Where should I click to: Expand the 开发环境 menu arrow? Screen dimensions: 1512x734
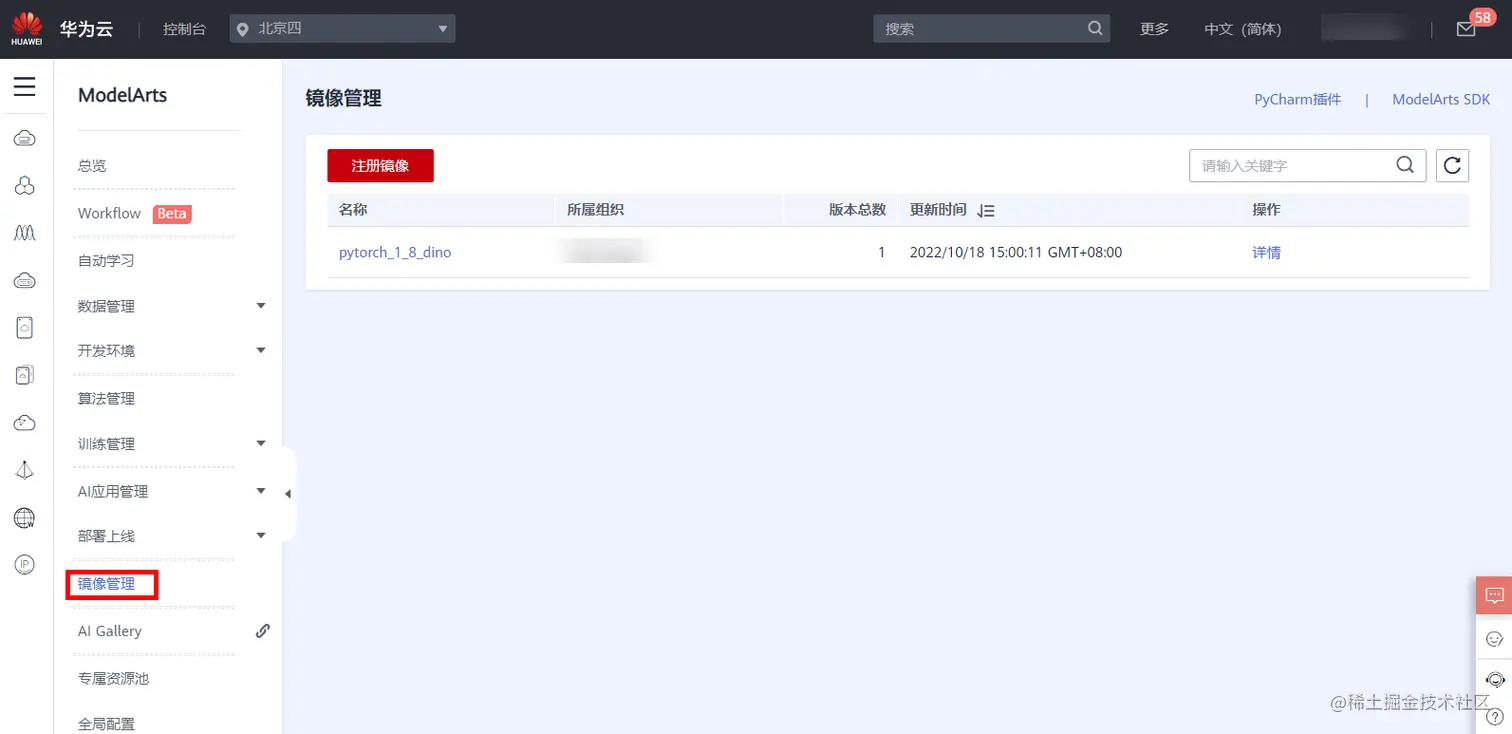coord(261,350)
